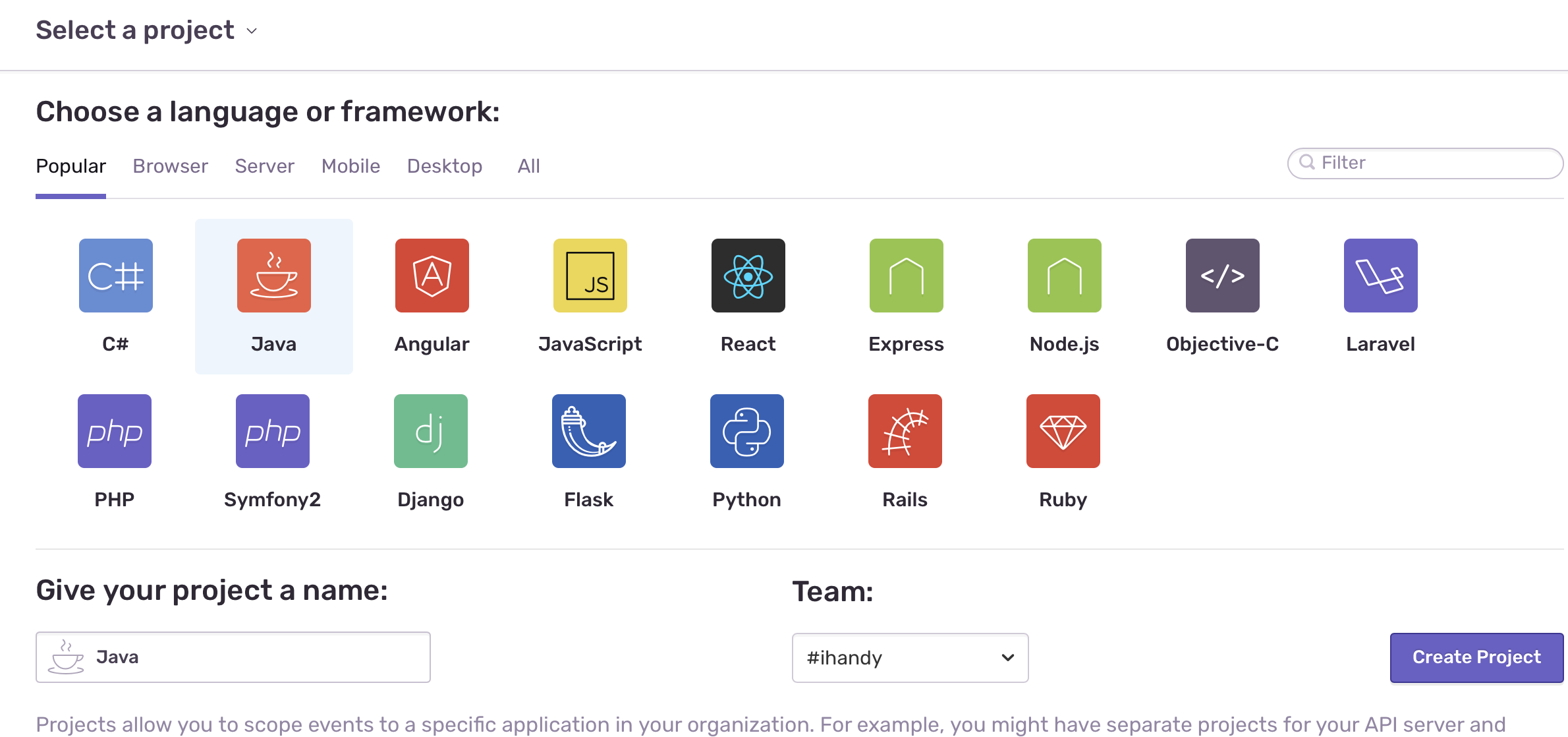Select the C# platform icon

(116, 276)
